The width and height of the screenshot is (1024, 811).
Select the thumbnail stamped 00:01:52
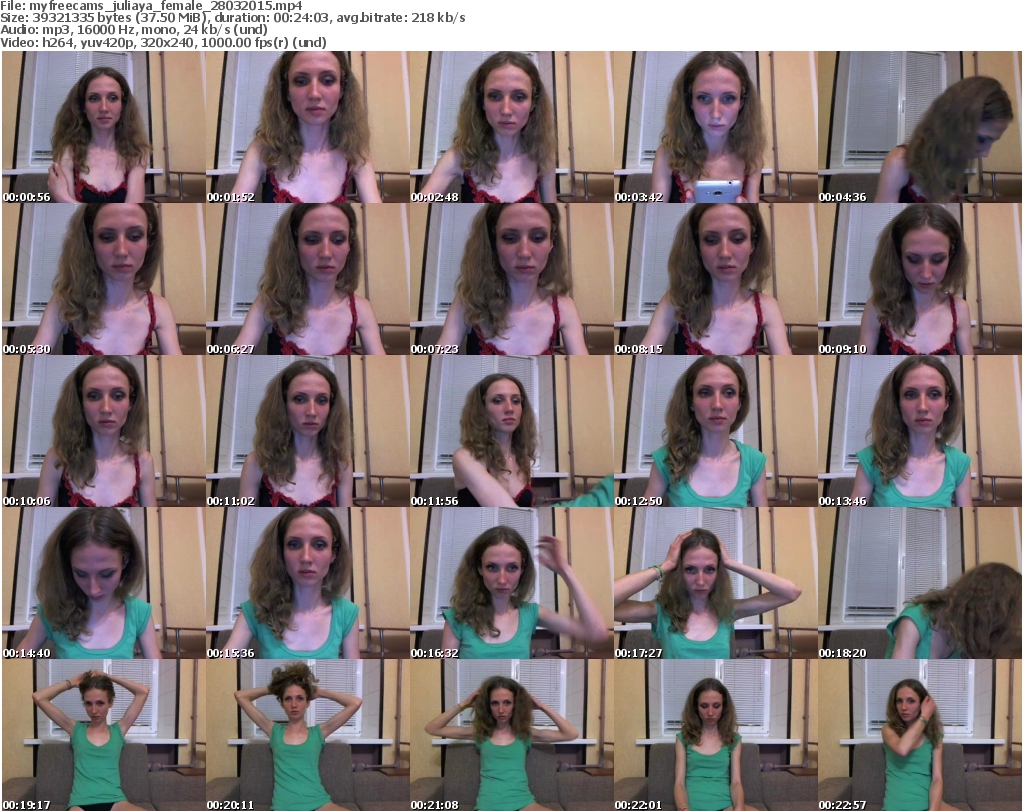point(308,127)
